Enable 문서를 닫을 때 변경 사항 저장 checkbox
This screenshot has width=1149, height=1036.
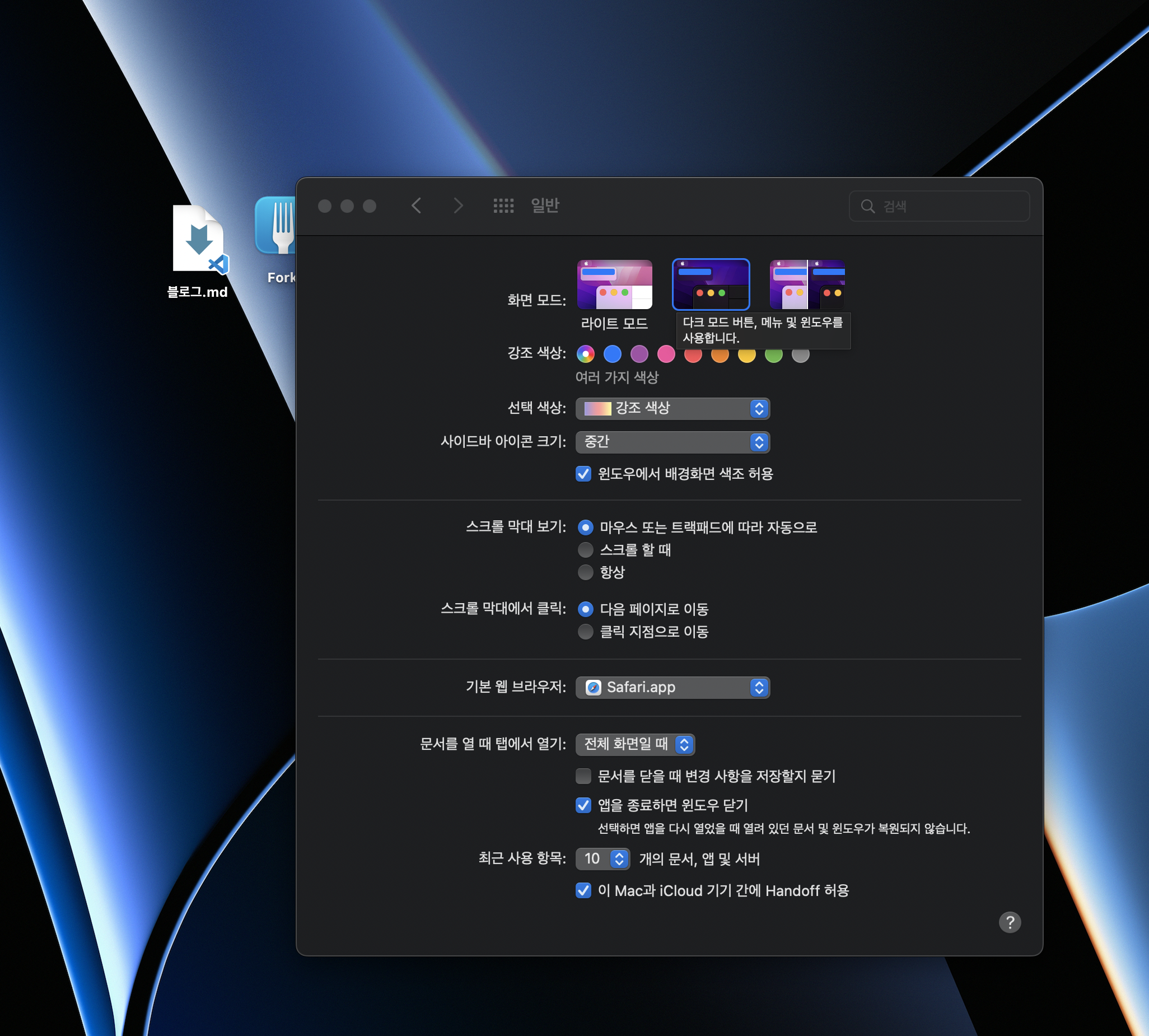coord(583,776)
